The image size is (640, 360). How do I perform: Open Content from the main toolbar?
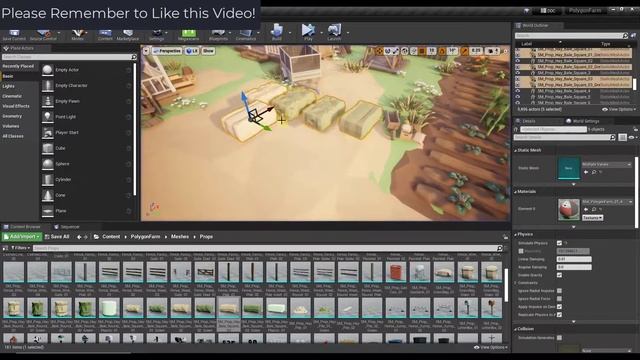click(105, 34)
